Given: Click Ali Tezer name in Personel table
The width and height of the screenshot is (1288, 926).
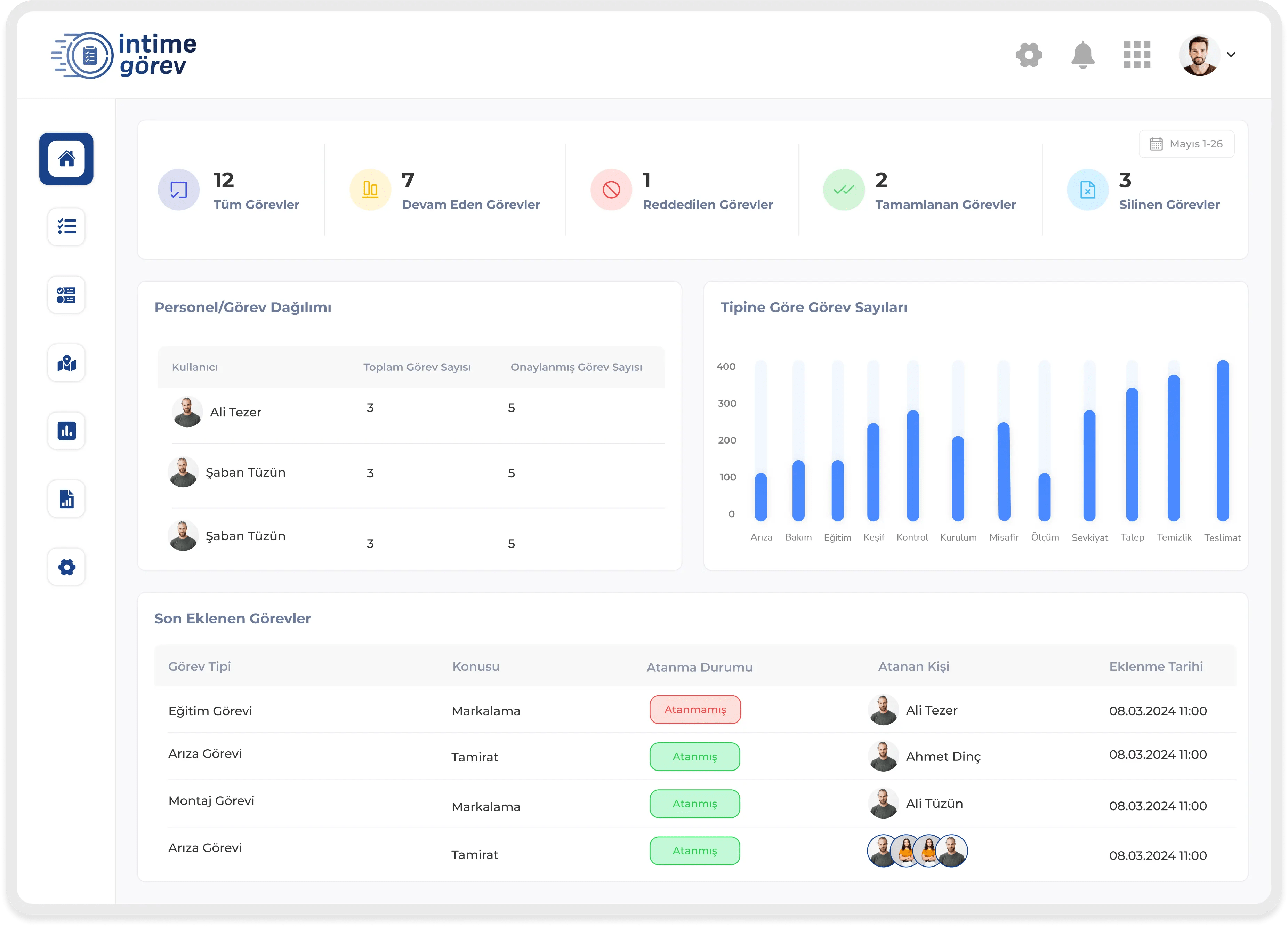Looking at the screenshot, I should point(236,413).
